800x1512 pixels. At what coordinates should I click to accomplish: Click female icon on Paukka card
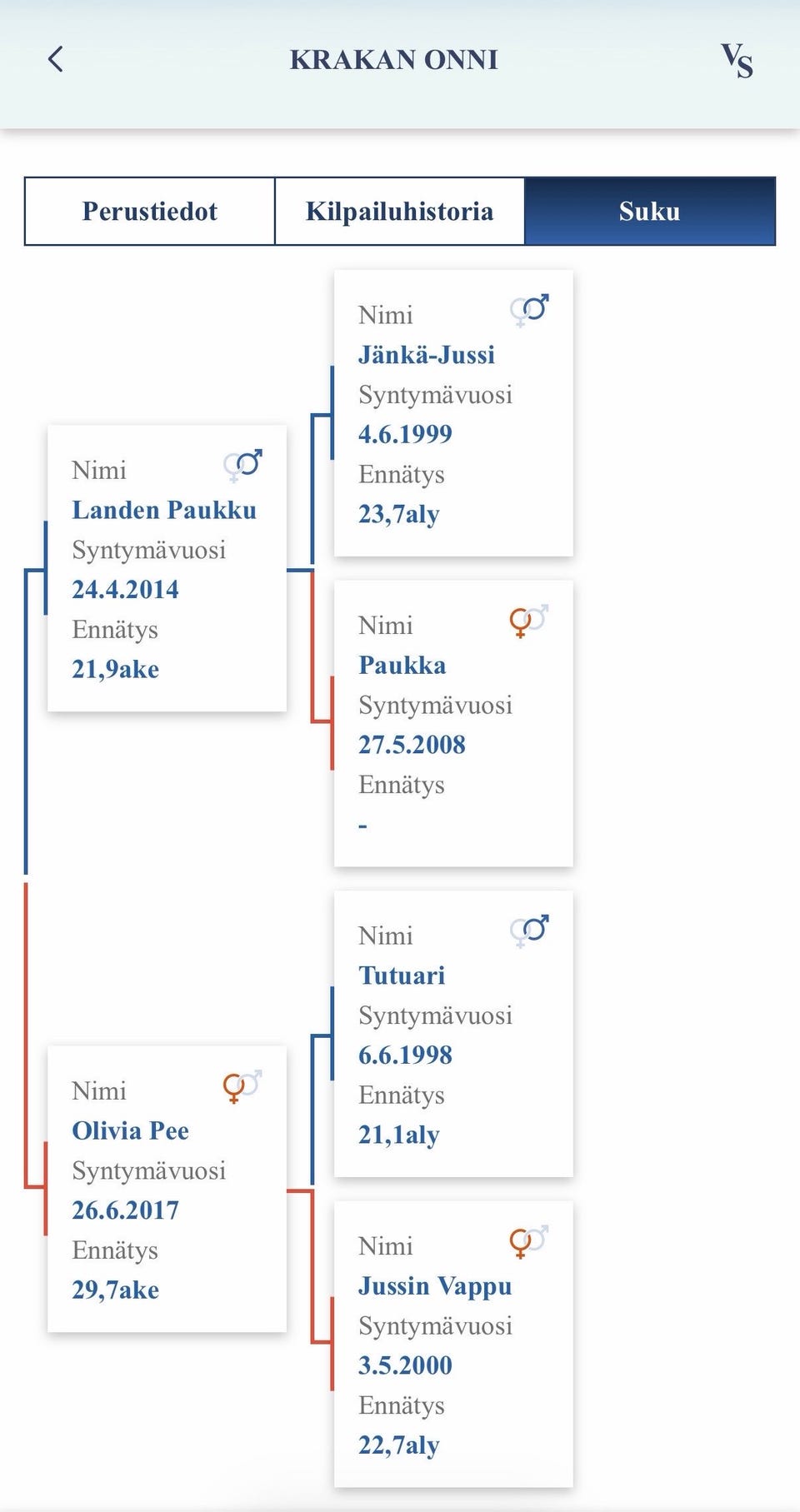point(528,621)
